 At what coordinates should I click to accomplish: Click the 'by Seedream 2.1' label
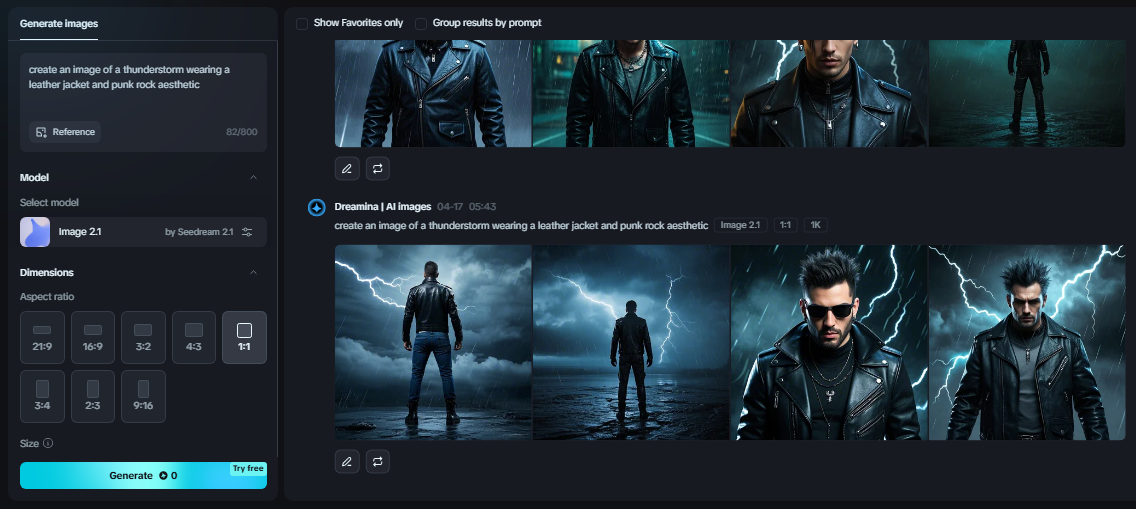(199, 232)
